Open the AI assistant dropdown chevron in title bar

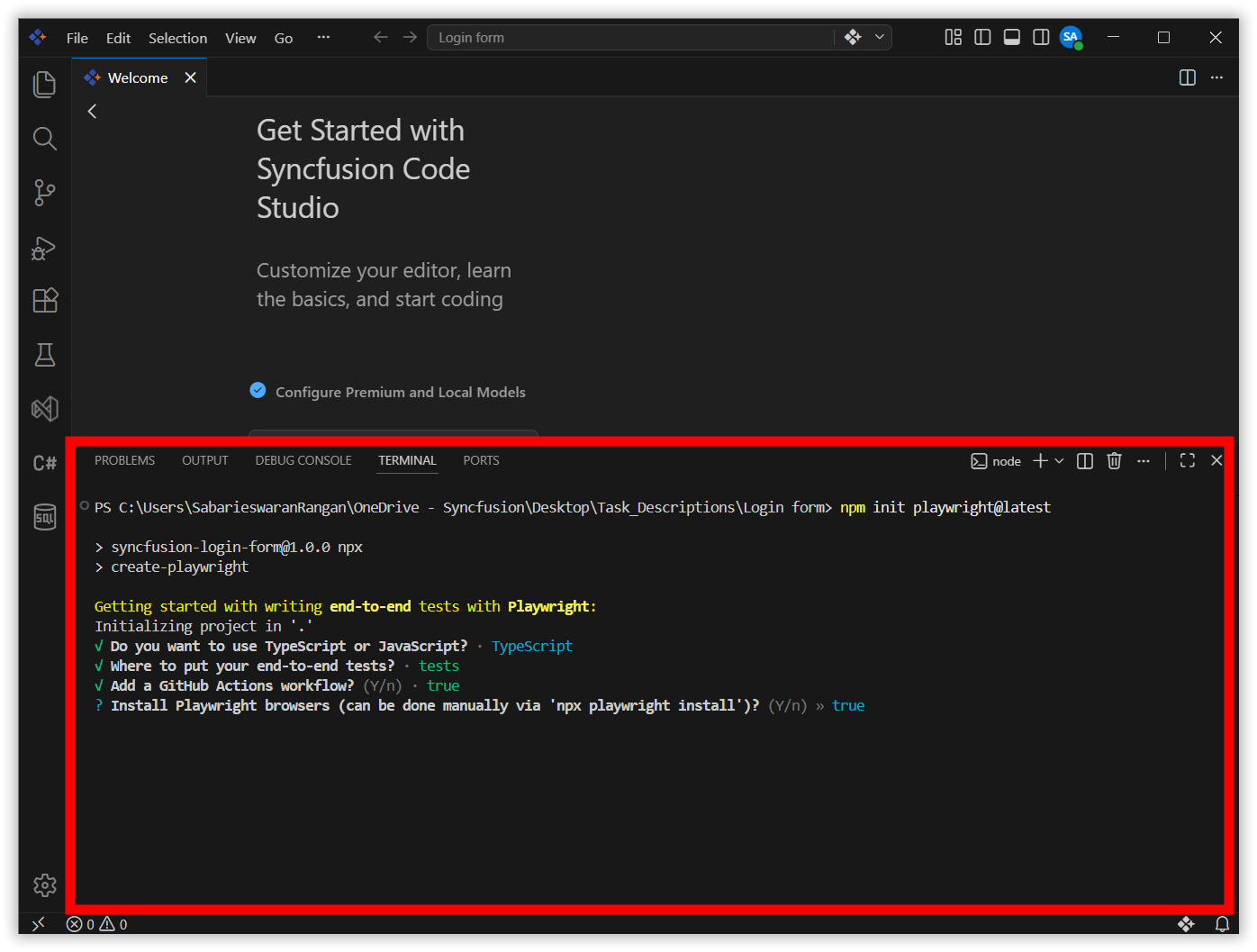pyautogui.click(x=880, y=37)
